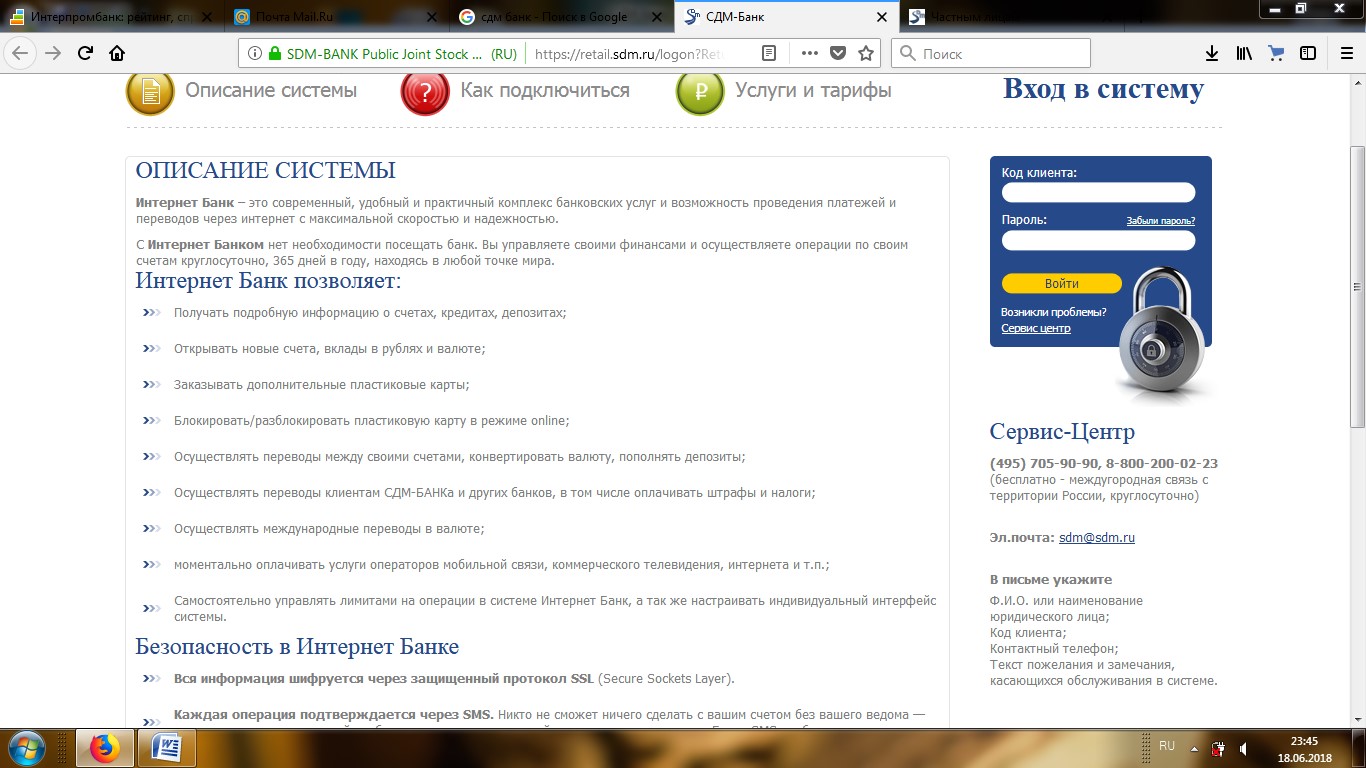1366x768 pixels.
Task: Open Word from the taskbar
Action: 165,748
